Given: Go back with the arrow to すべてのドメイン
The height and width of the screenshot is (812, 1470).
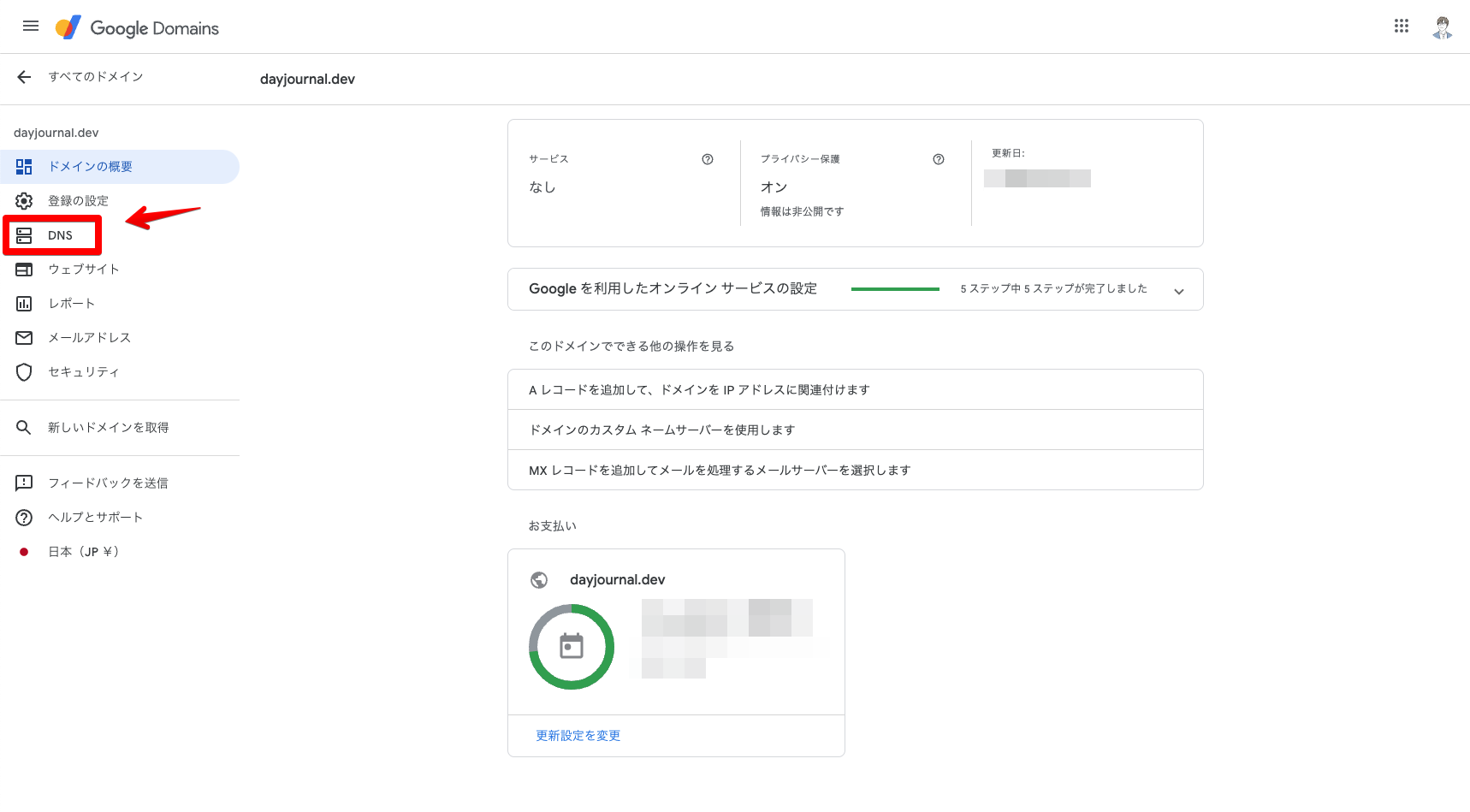Looking at the screenshot, I should (x=24, y=77).
